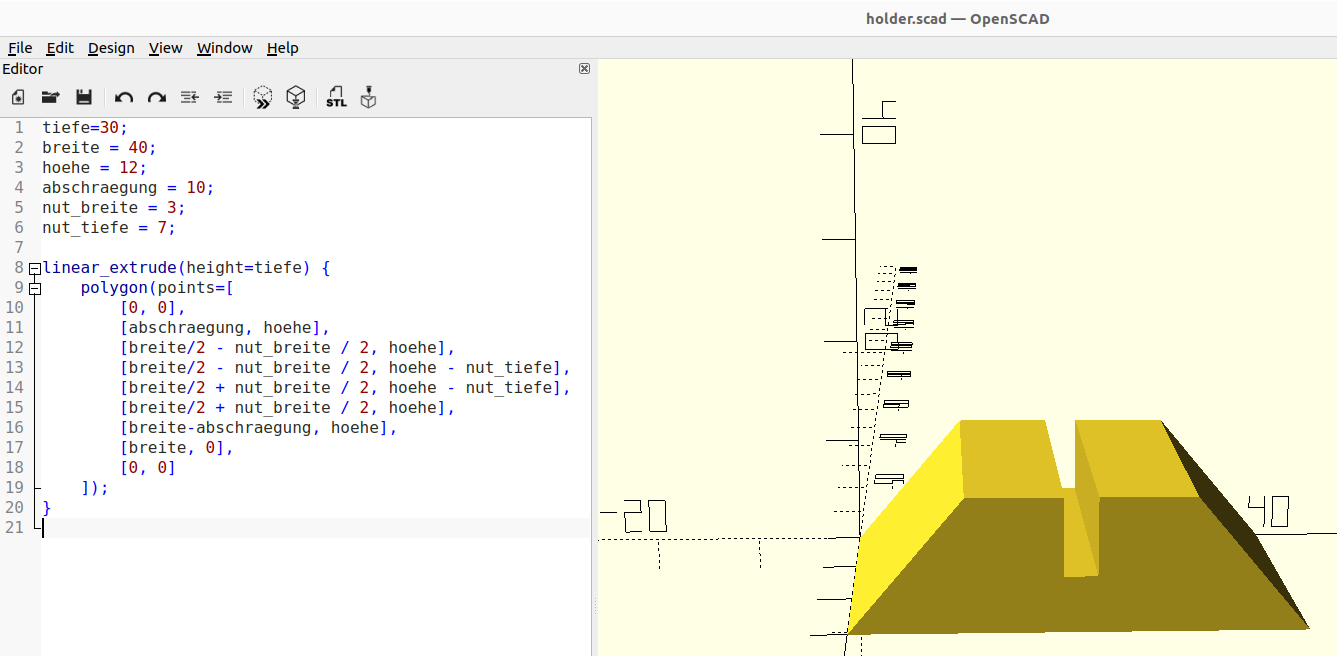Open the Window menu
The image size is (1337, 656).
click(224, 48)
